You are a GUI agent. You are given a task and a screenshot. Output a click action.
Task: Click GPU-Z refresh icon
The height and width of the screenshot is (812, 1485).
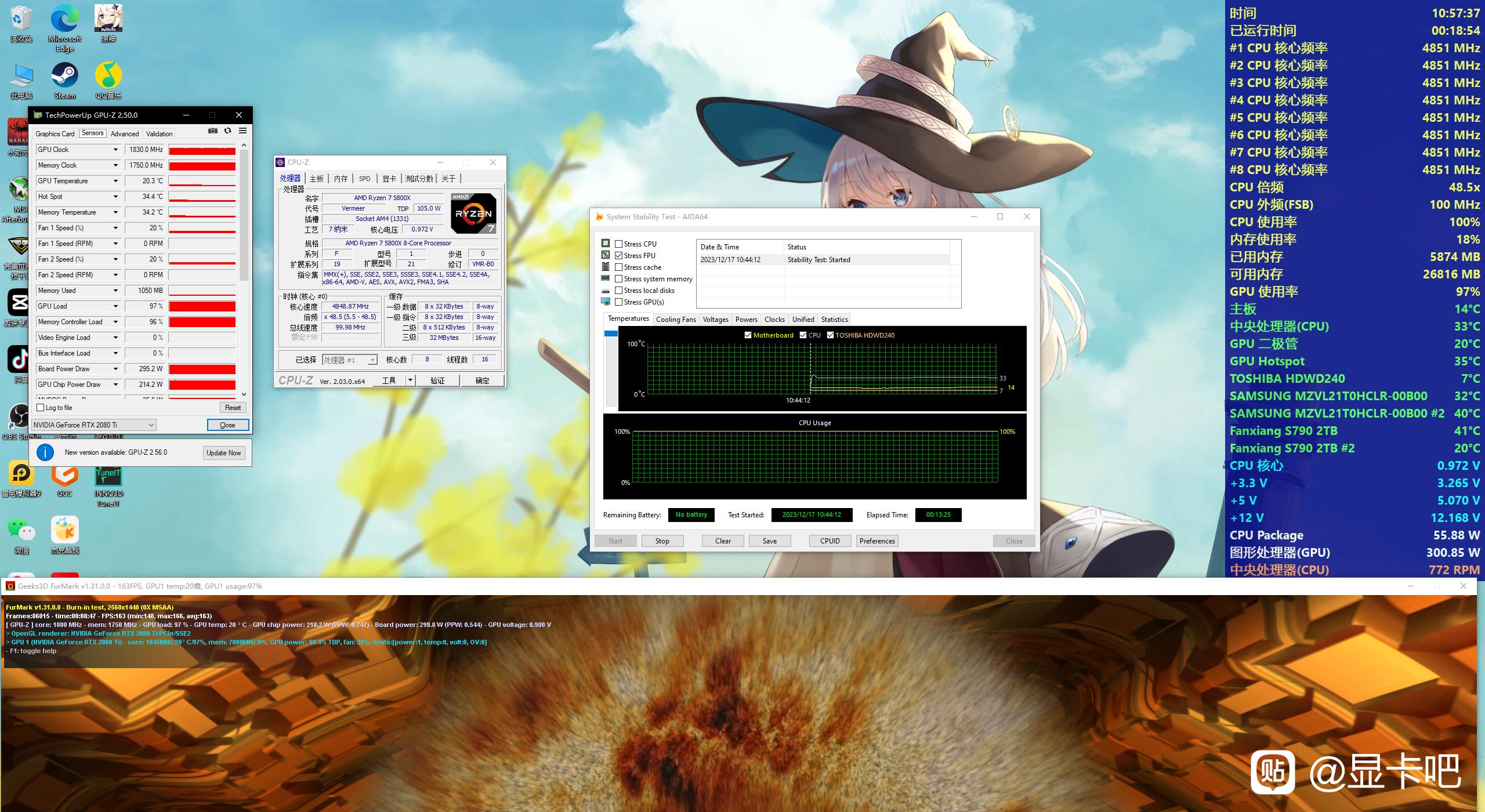[228, 131]
